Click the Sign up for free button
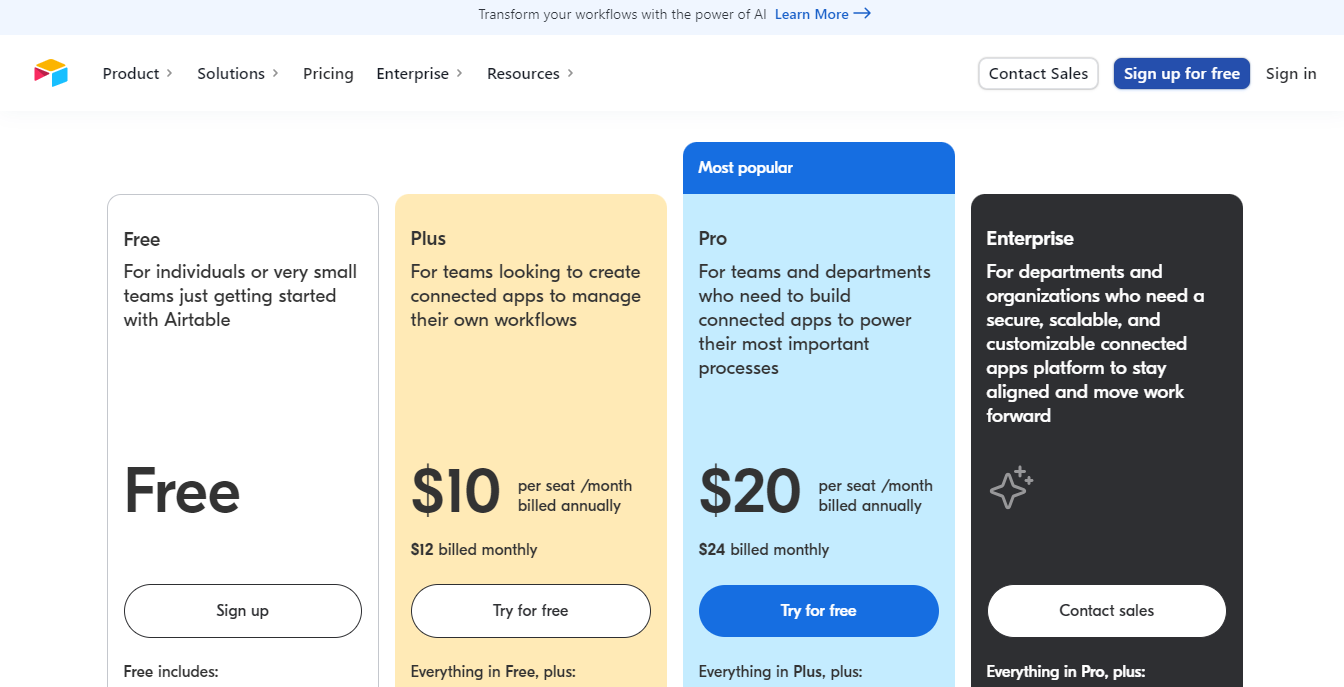1344x687 pixels. 1181,73
